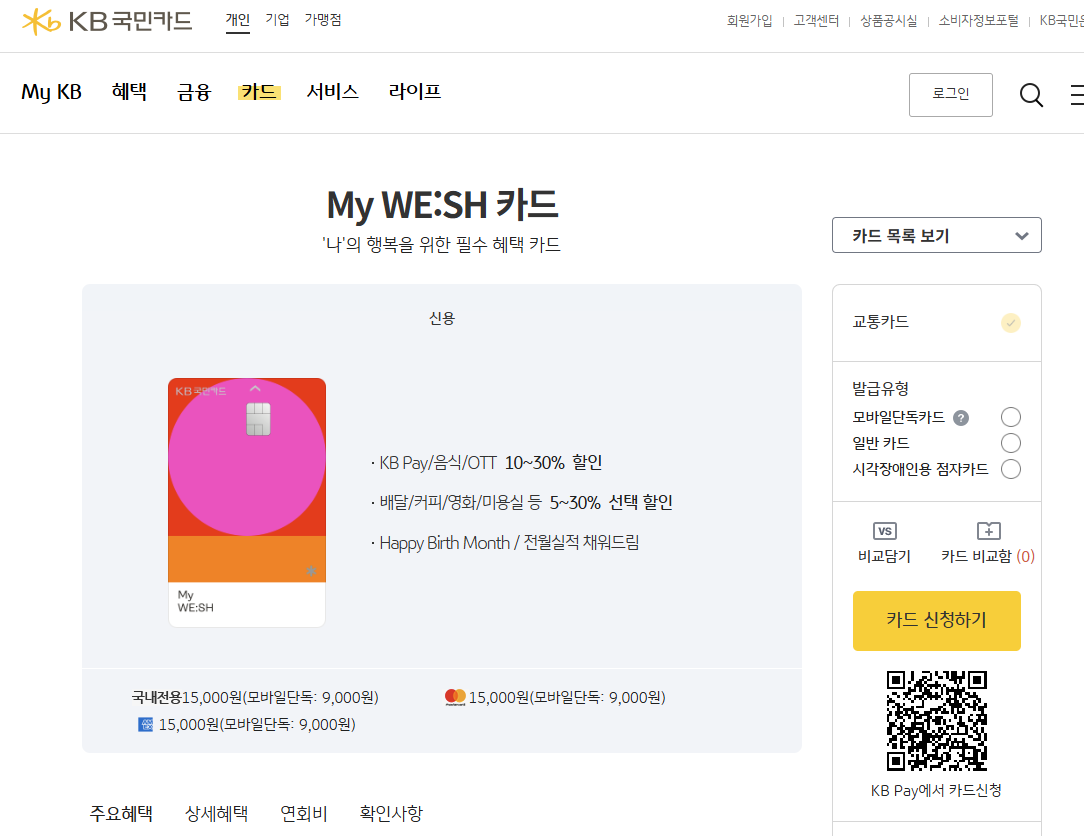The height and width of the screenshot is (836, 1084).
Task: Click the VS compare icon
Action: coord(884,531)
